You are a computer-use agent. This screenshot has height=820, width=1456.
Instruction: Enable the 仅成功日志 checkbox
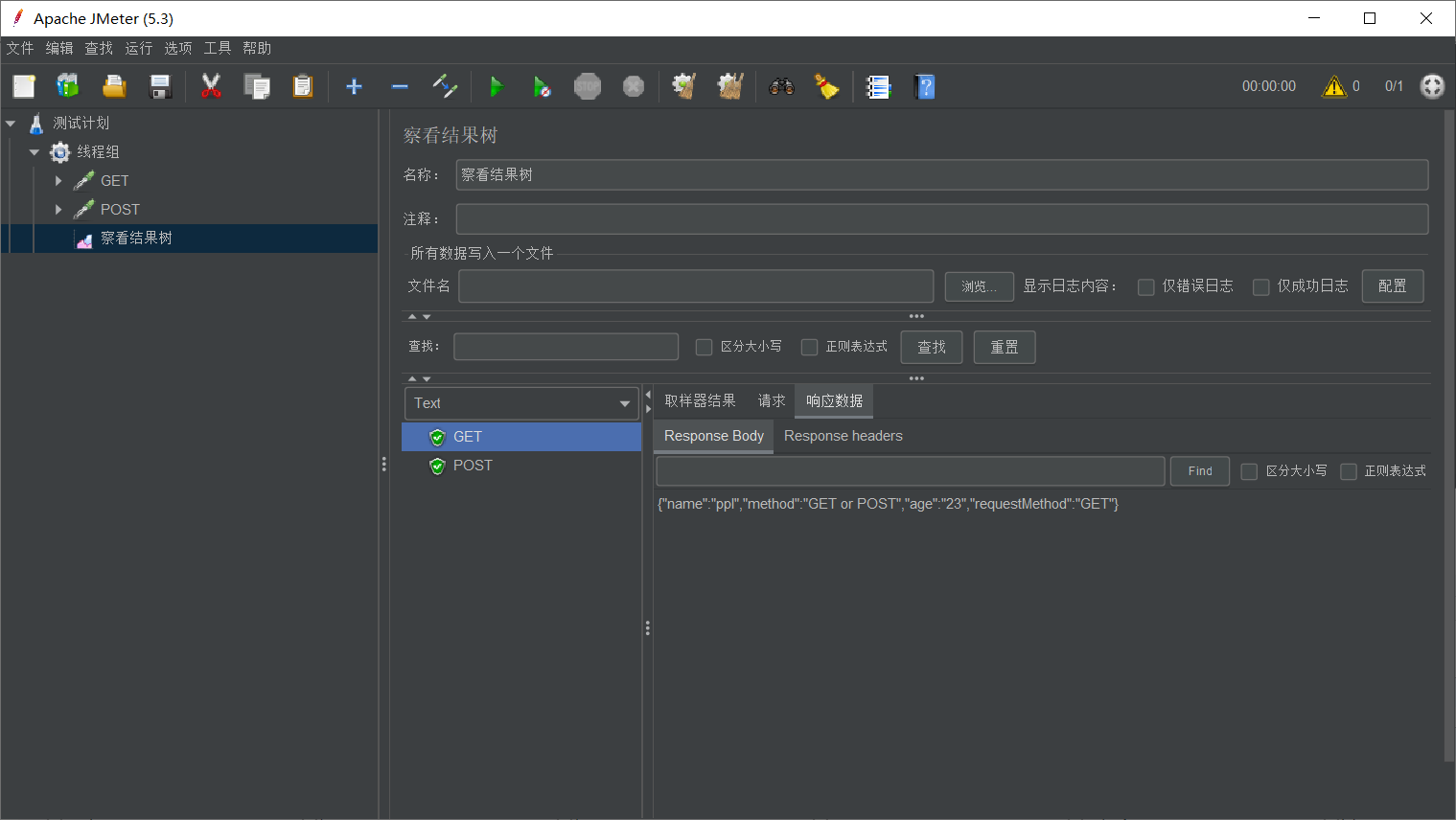pyautogui.click(x=1260, y=286)
